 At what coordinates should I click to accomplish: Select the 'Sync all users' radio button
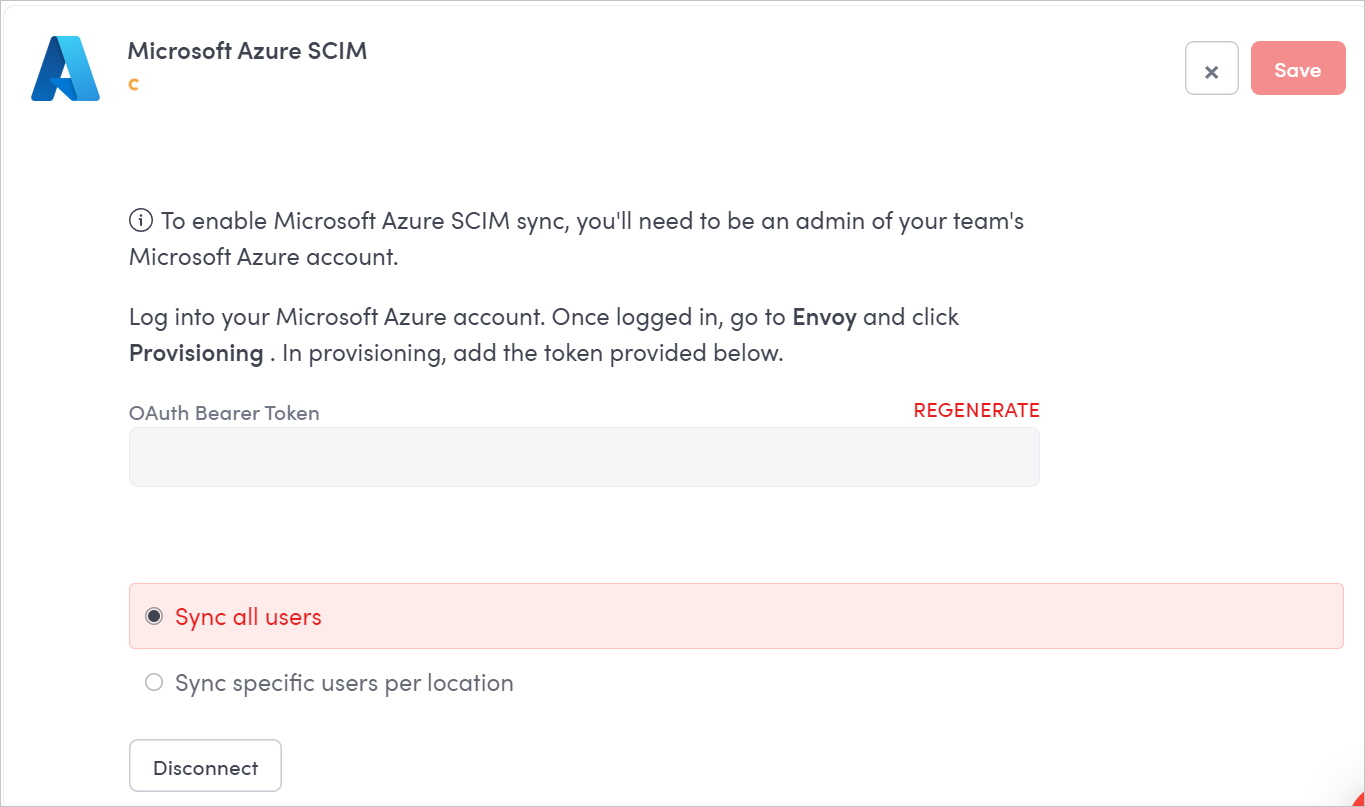[x=154, y=616]
